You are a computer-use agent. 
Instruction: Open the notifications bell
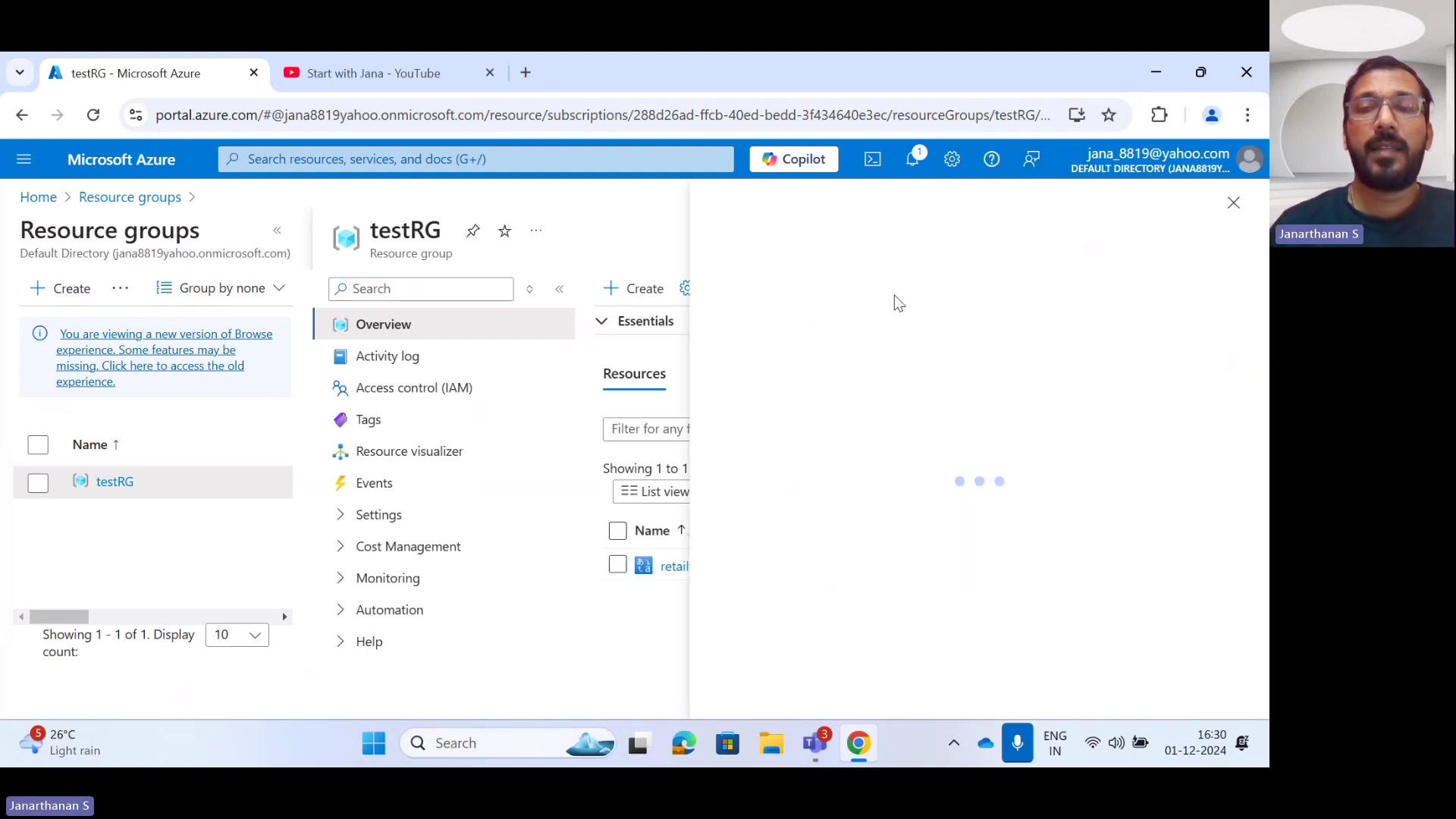[914, 159]
